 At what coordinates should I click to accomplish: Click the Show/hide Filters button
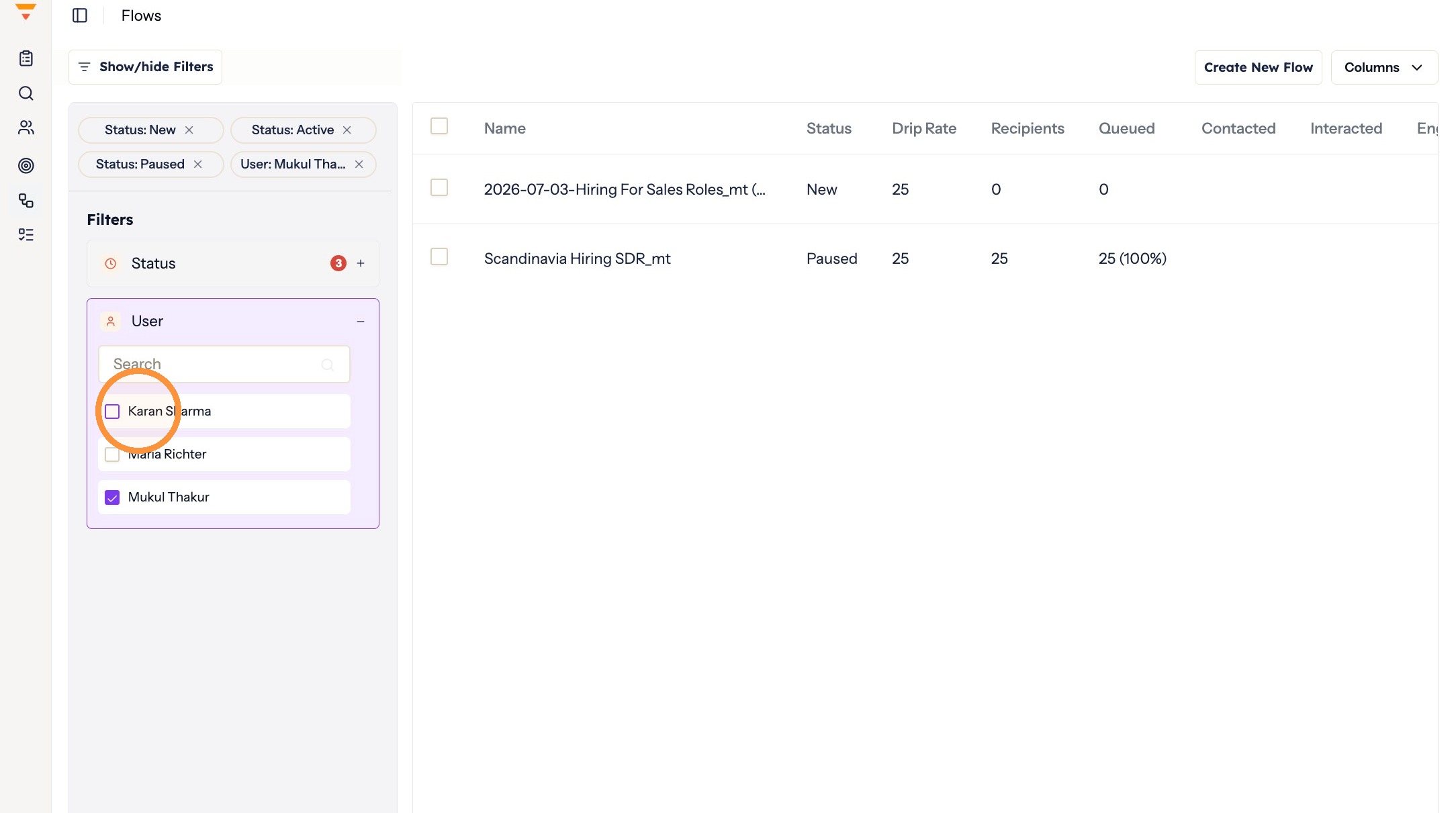(145, 67)
